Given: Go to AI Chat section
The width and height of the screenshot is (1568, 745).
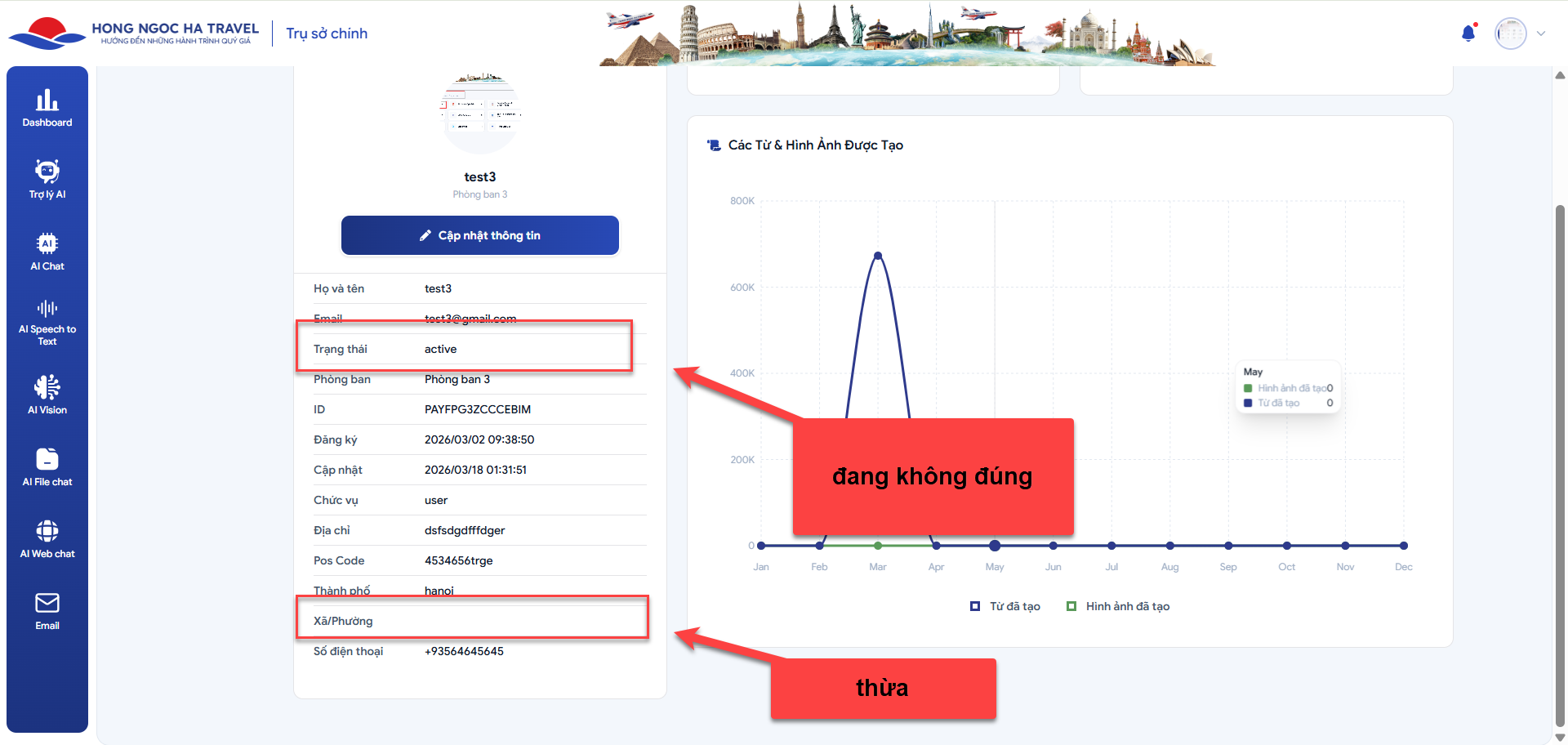Looking at the screenshot, I should point(47,252).
